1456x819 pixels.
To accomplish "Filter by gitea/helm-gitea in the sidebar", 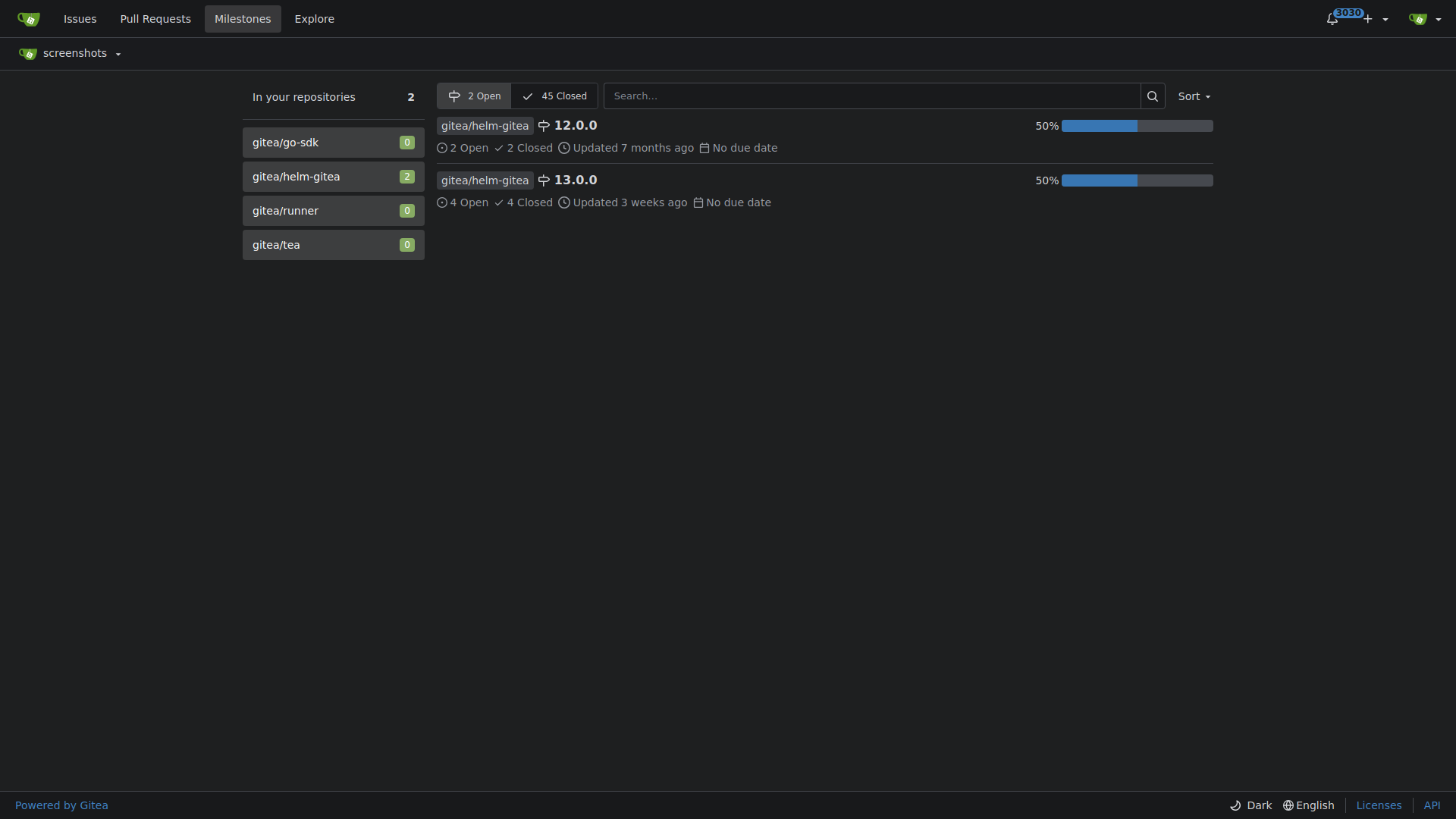I will coord(334,177).
